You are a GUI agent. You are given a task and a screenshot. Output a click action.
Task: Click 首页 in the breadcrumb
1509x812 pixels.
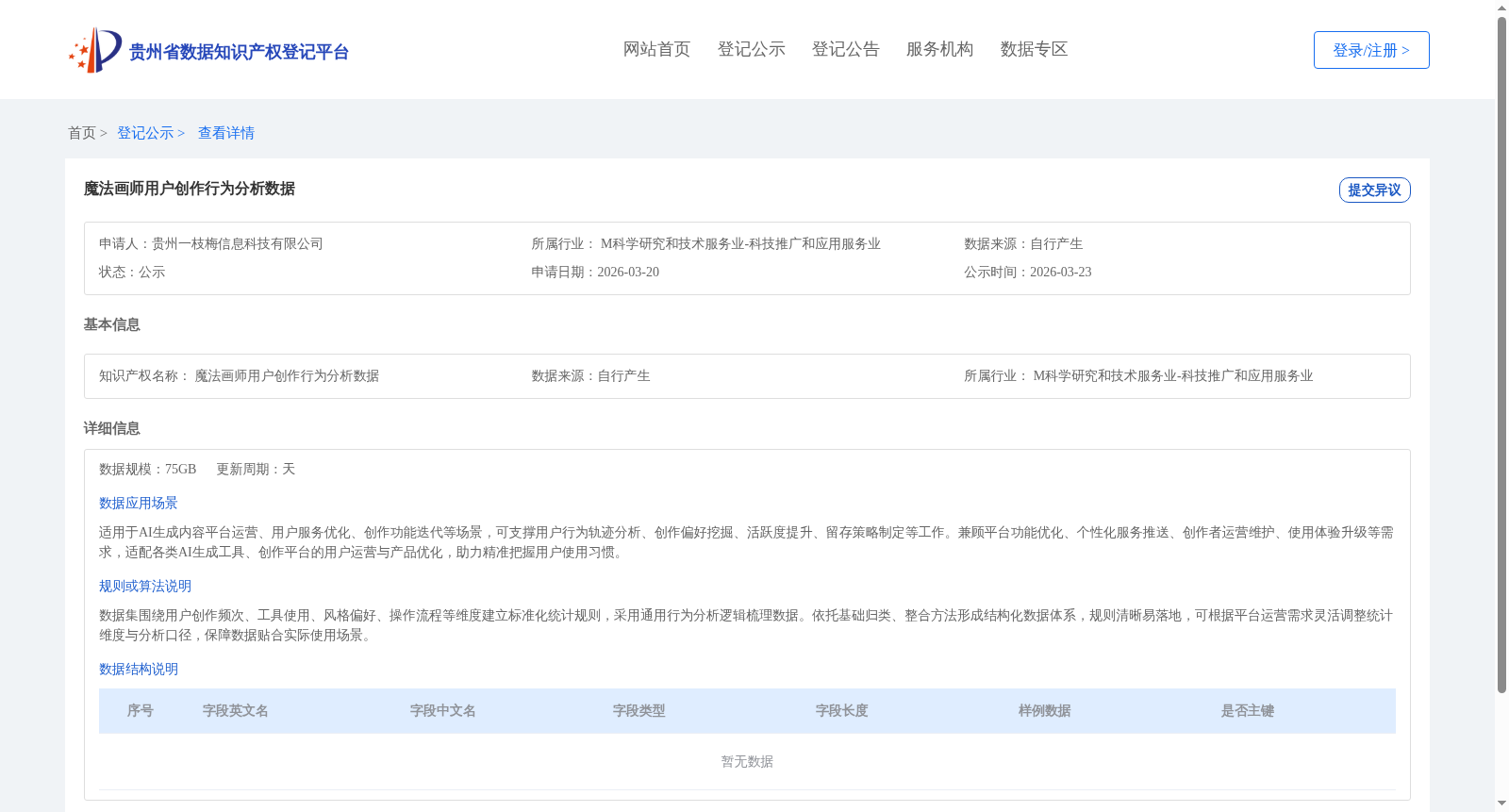(82, 133)
